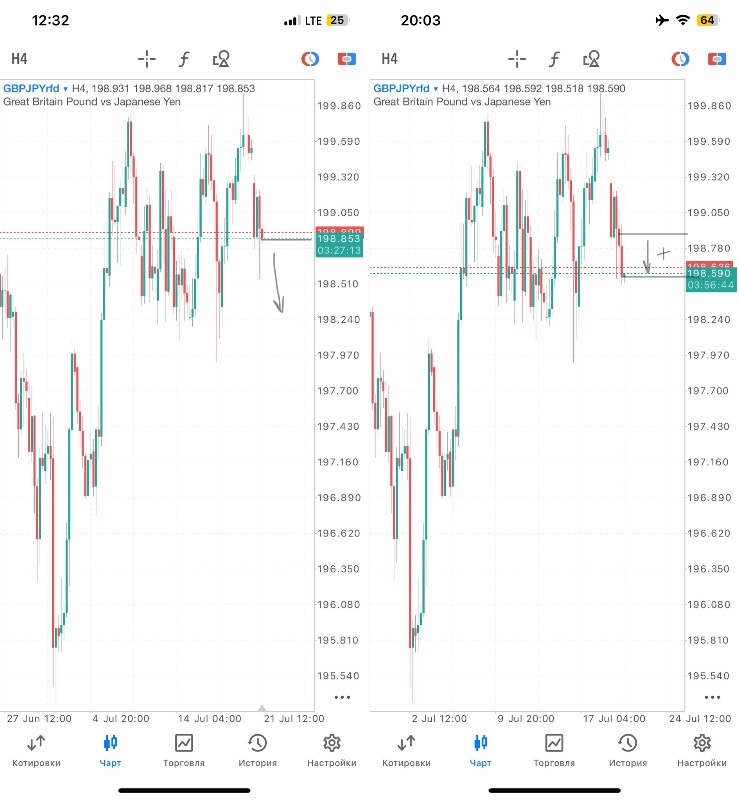Open indicators (f icon) on left chart
This screenshot has height=800, width=739.
click(x=184, y=59)
